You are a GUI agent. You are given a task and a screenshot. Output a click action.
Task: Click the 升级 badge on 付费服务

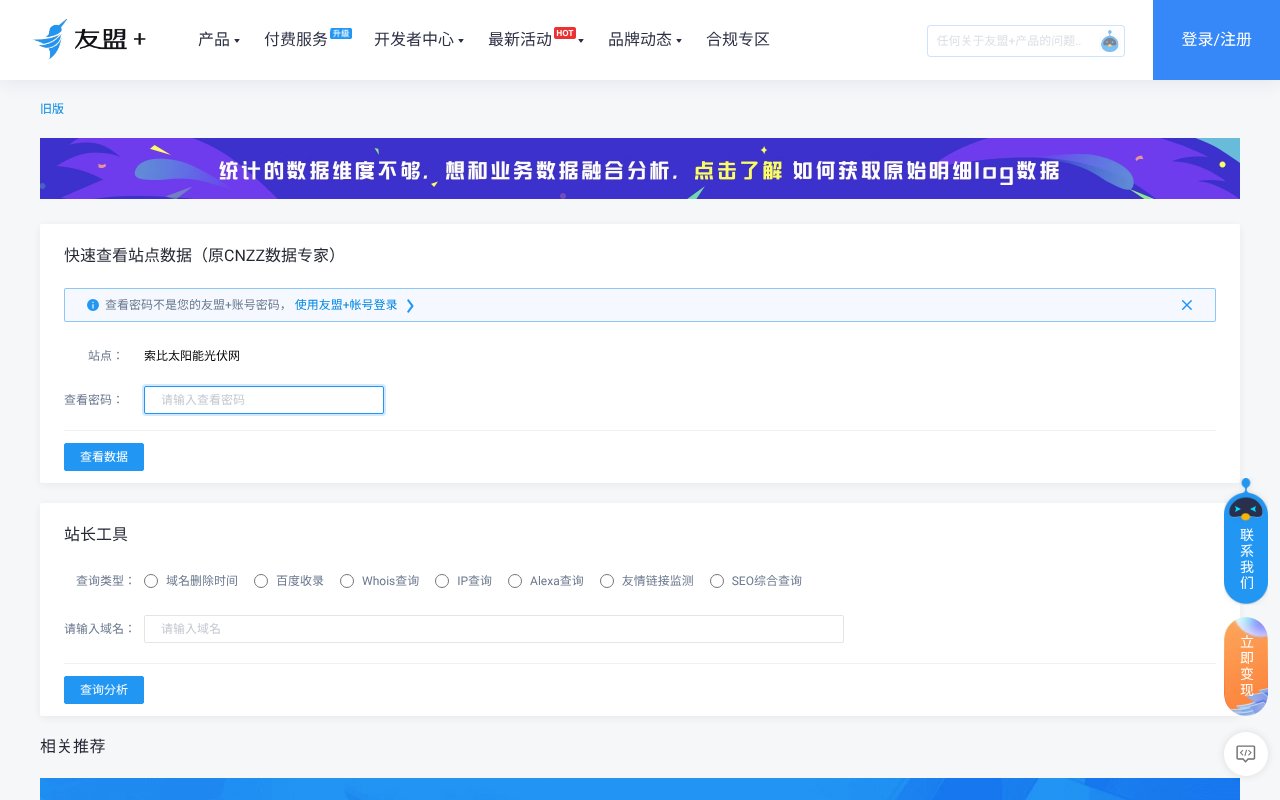(x=341, y=33)
